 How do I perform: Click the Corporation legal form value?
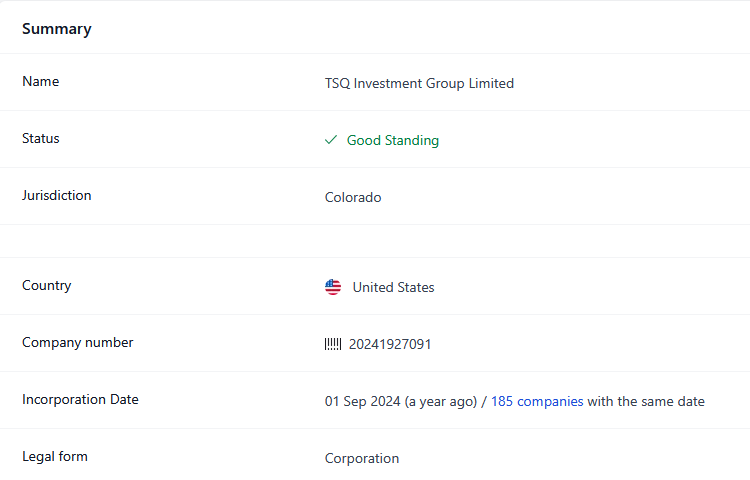tap(362, 458)
